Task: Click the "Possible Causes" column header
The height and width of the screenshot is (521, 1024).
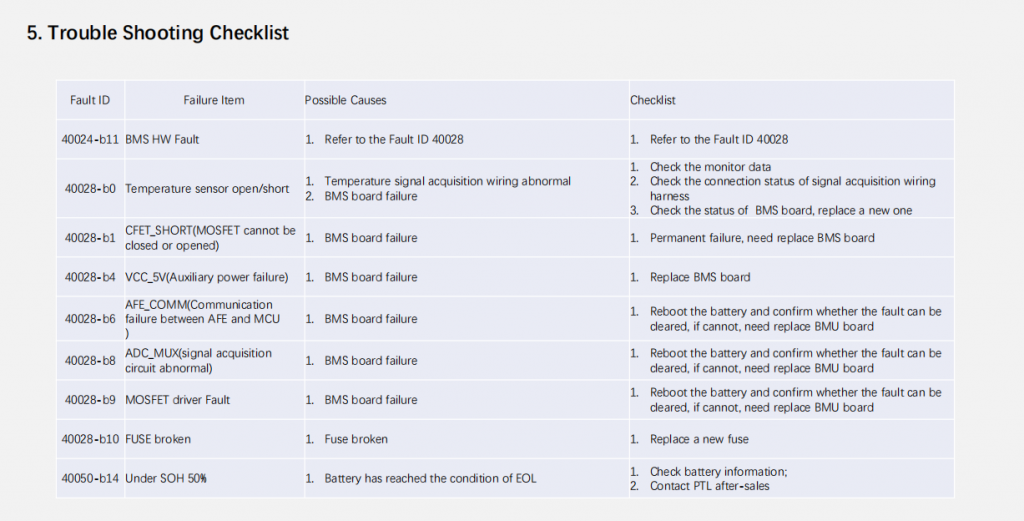Action: pos(345,100)
